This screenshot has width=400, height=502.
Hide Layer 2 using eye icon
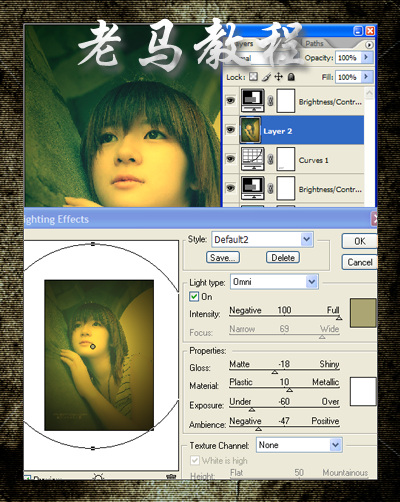click(x=230, y=130)
